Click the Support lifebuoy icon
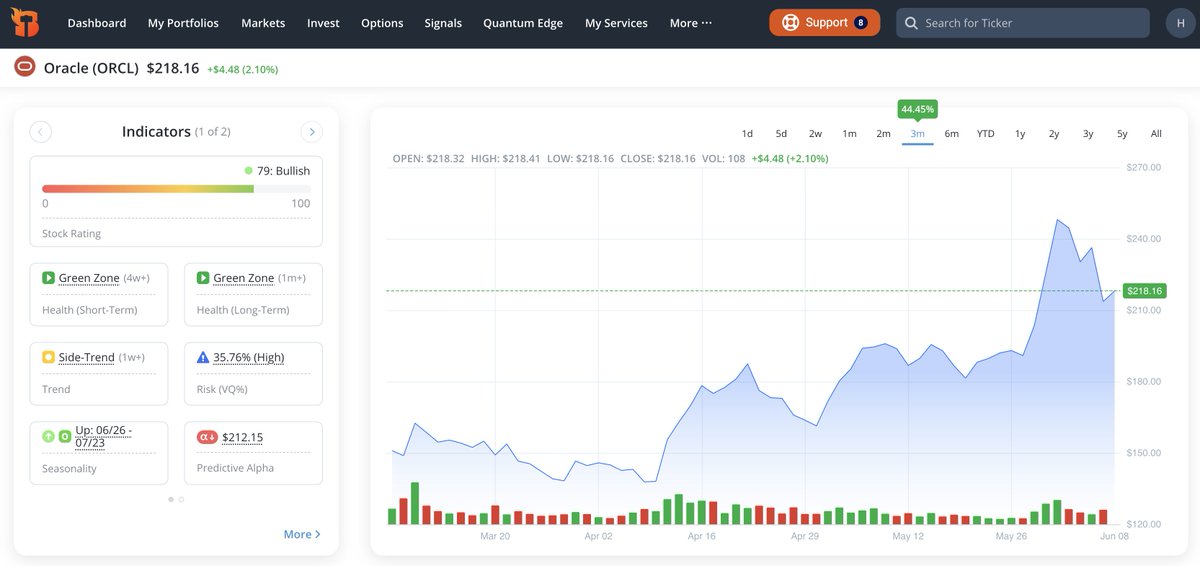1200x566 pixels. [791, 23]
